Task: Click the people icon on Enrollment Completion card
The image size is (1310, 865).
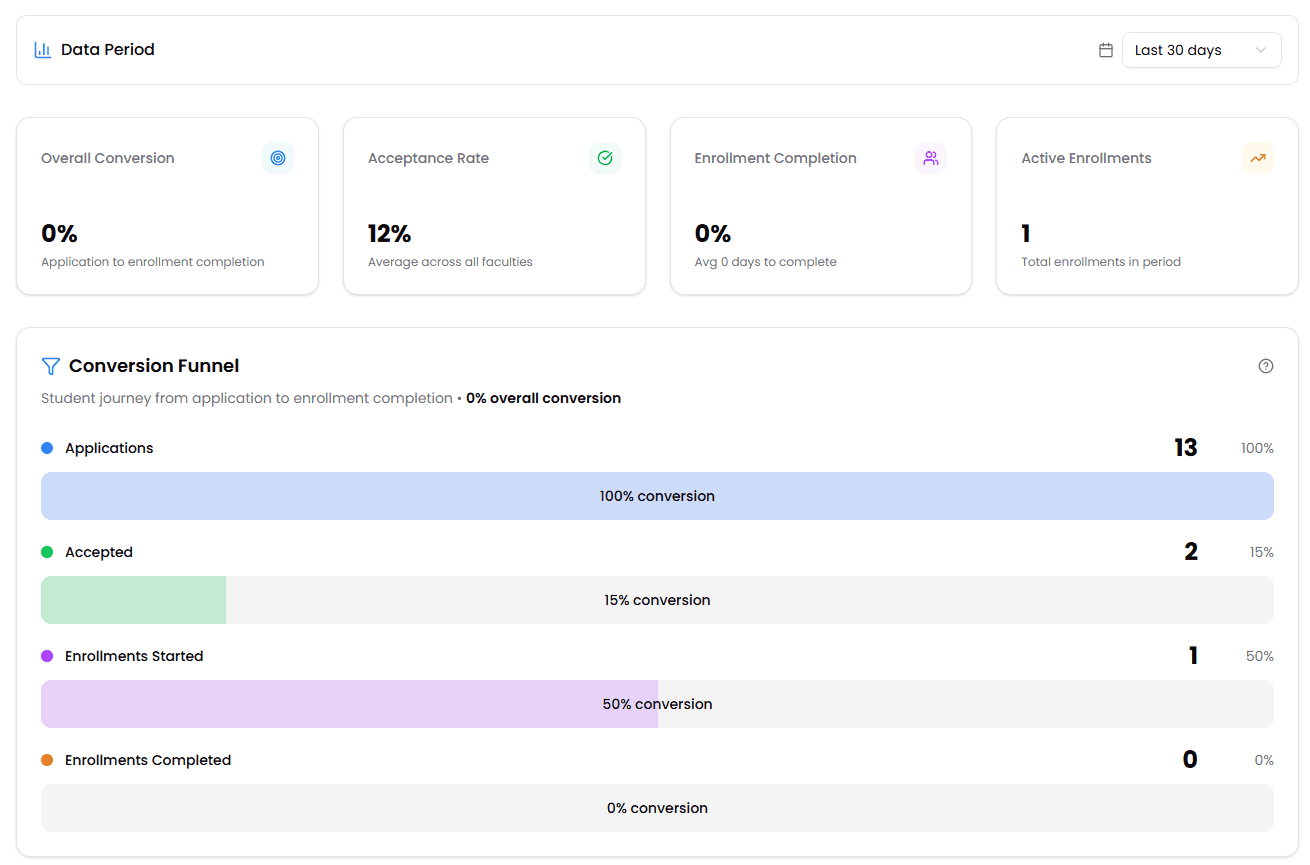Action: click(931, 158)
